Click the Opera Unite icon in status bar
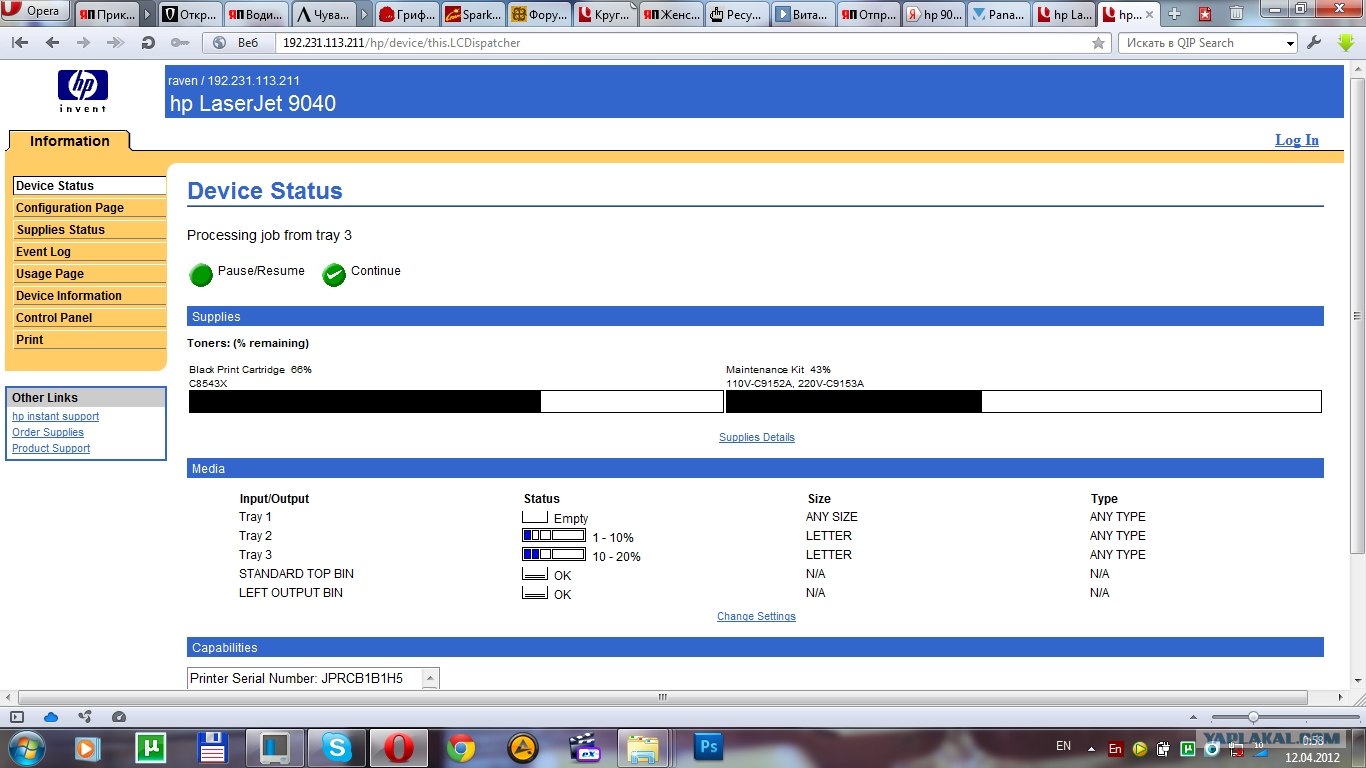 coord(85,717)
